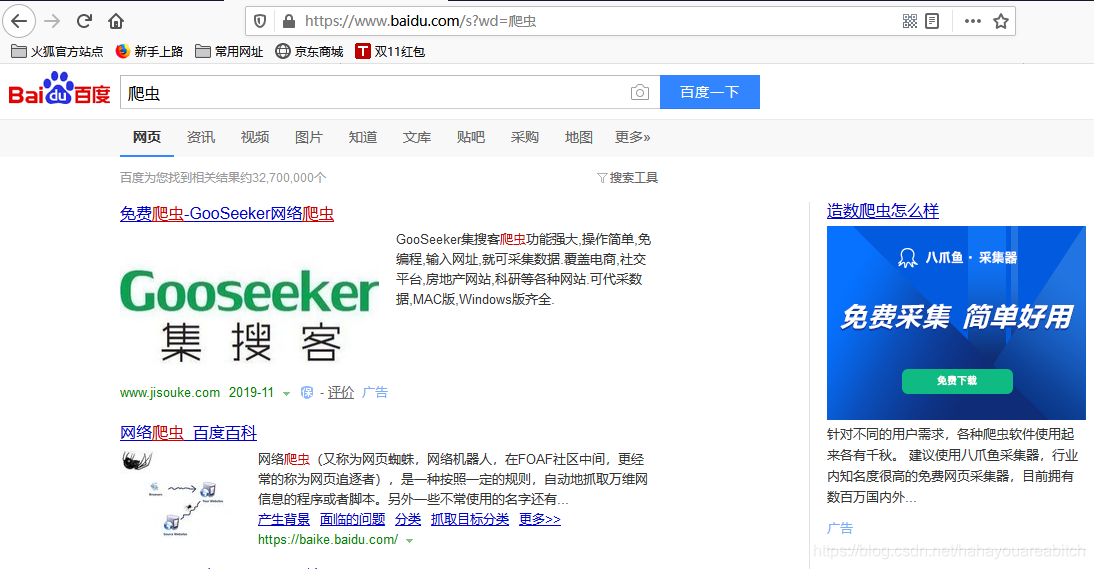The image size is (1094, 569).
Task: Open the www.jisouke.com green URL
Action: coord(170,393)
